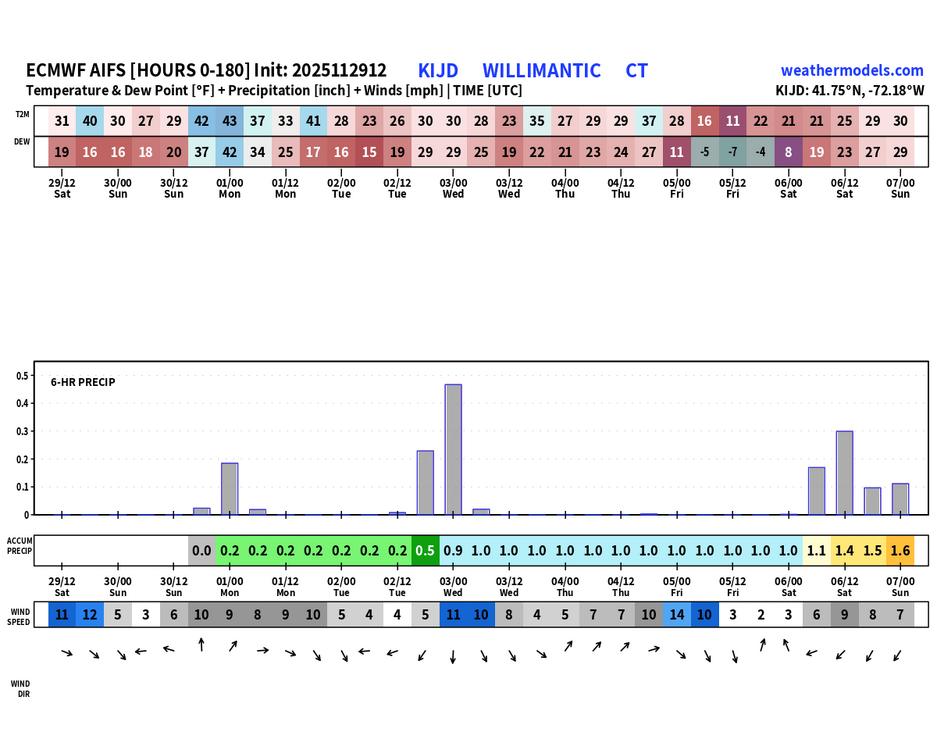Open the weathermodels.com link
The width and height of the screenshot is (937, 750).
852,70
